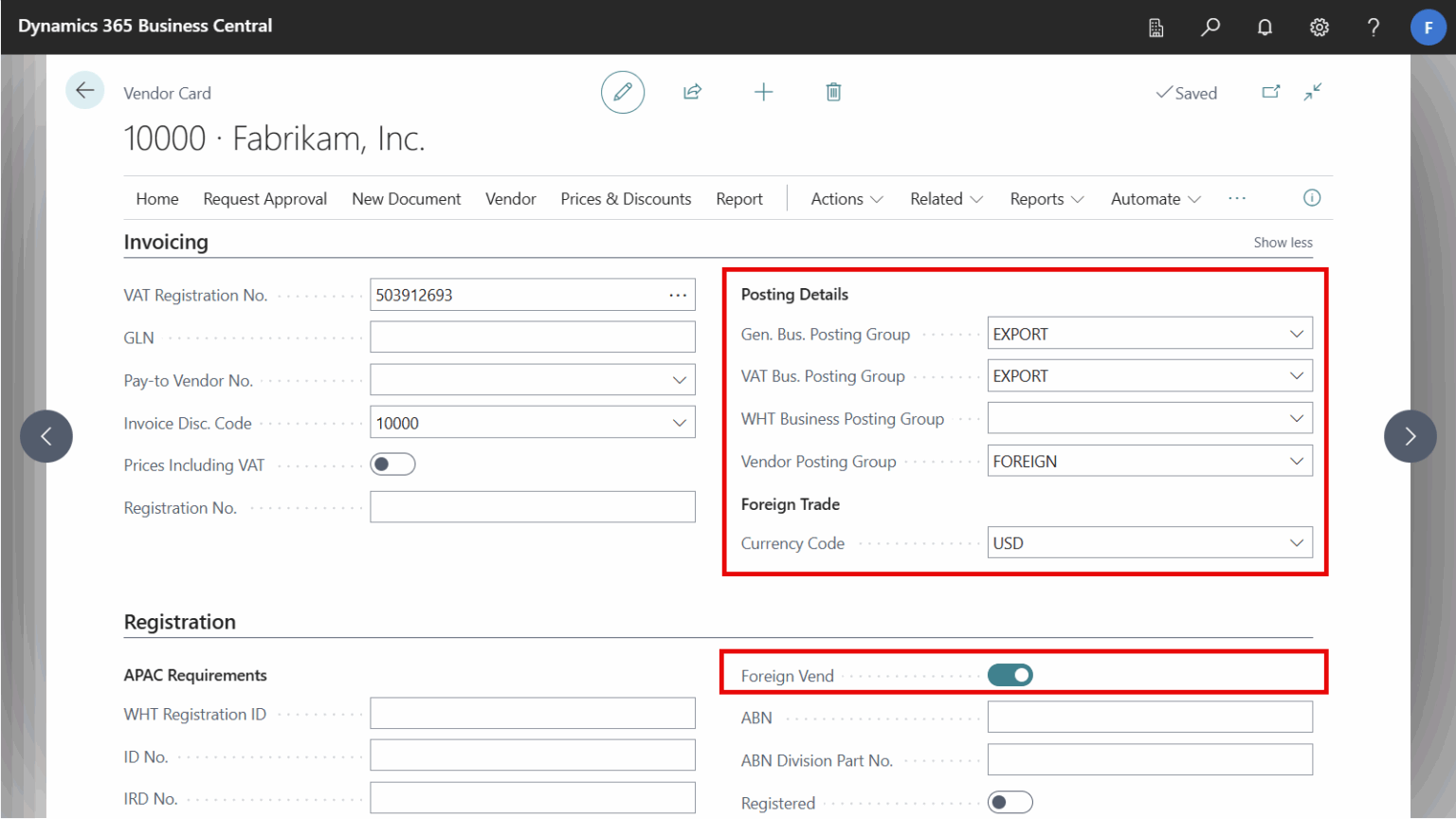Go back using the left arrow button
This screenshot has width=1456, height=819.
point(84,91)
